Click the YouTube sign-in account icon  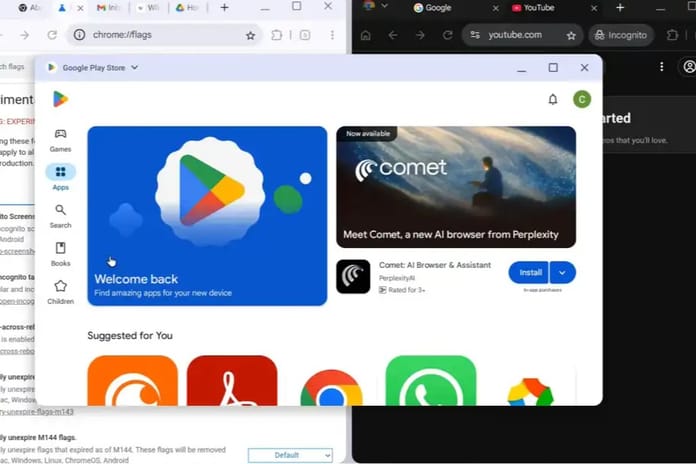point(688,67)
